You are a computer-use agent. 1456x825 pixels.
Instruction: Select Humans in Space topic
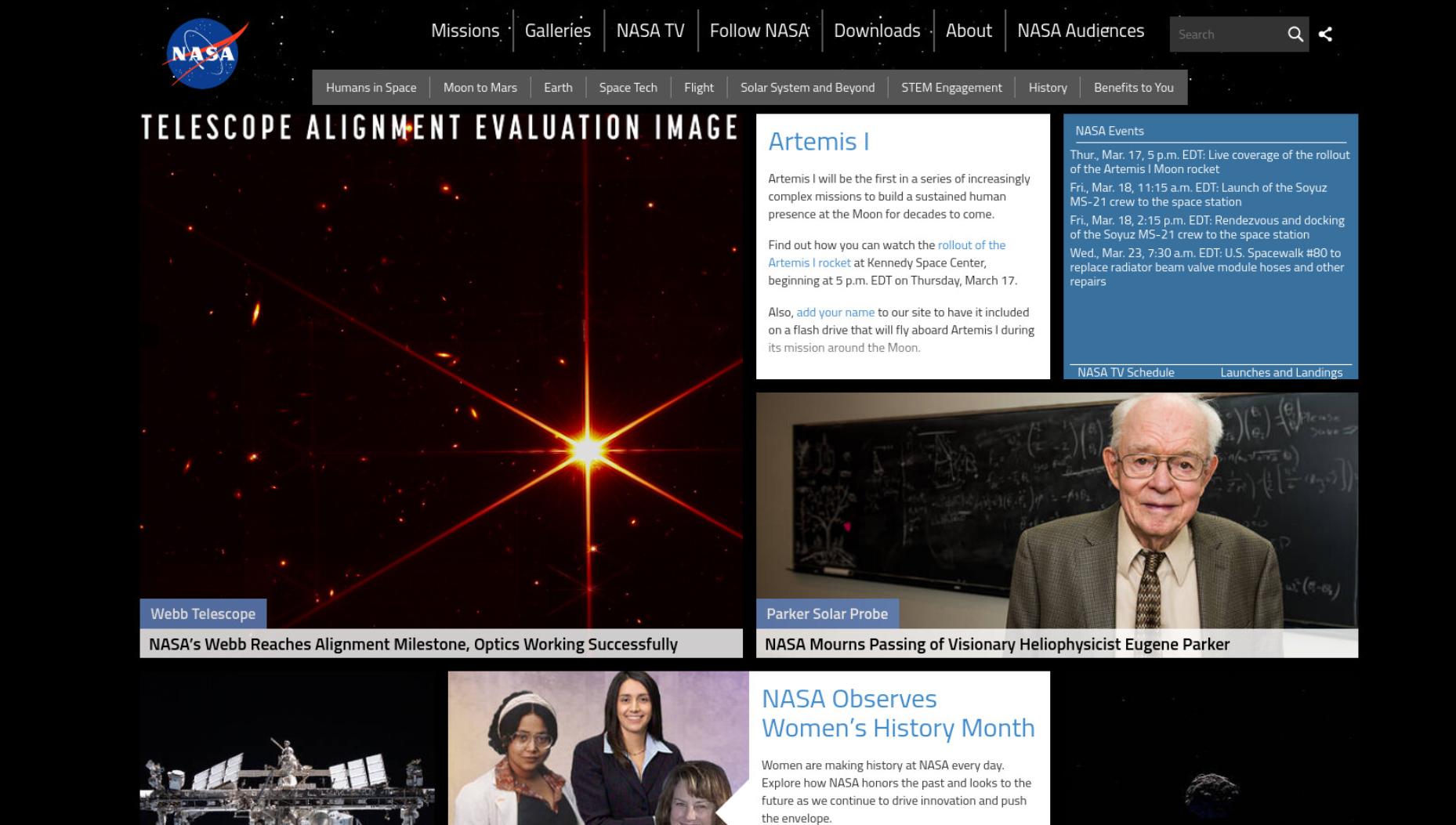coord(371,88)
